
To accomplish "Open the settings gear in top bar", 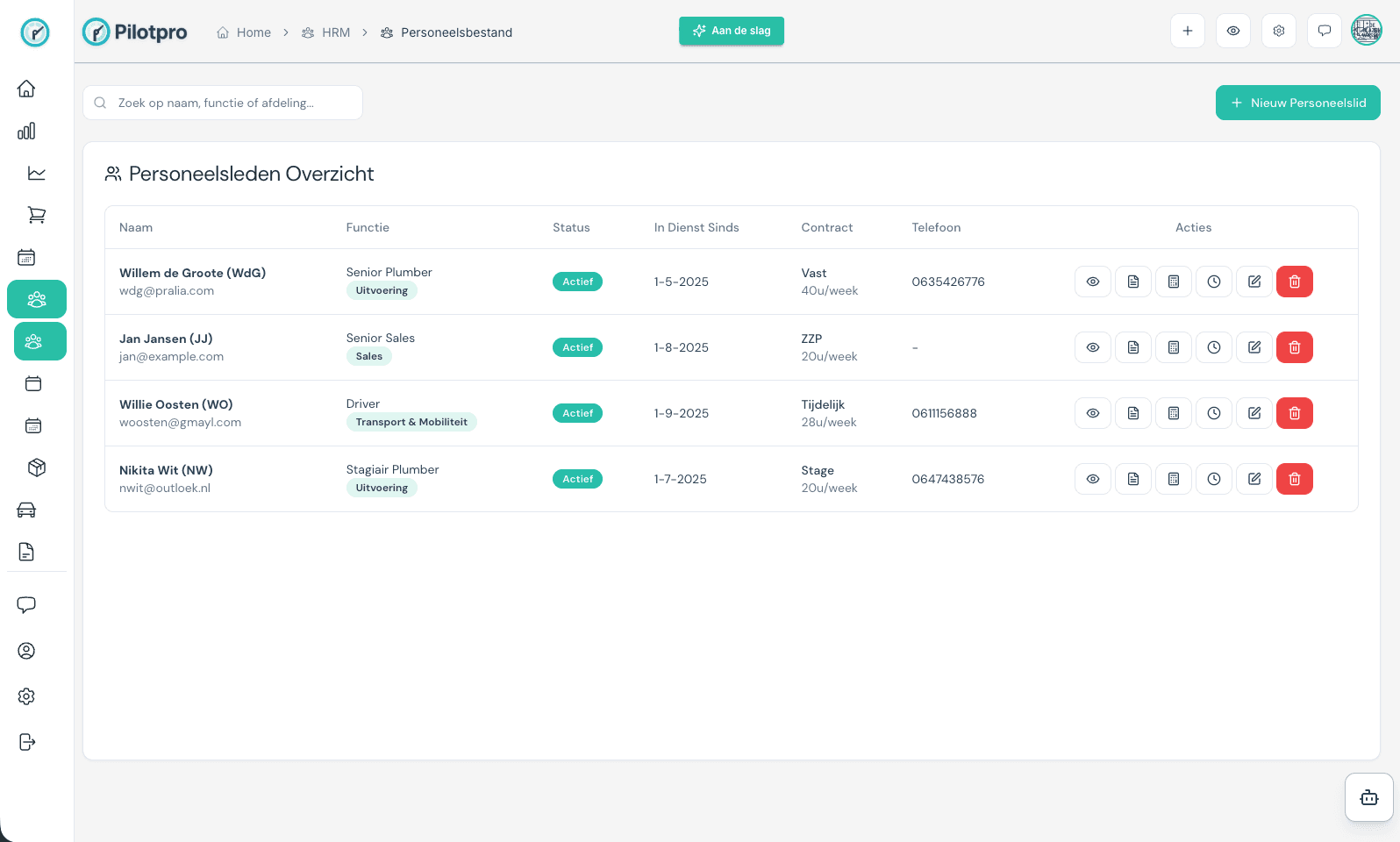I will pos(1278,31).
